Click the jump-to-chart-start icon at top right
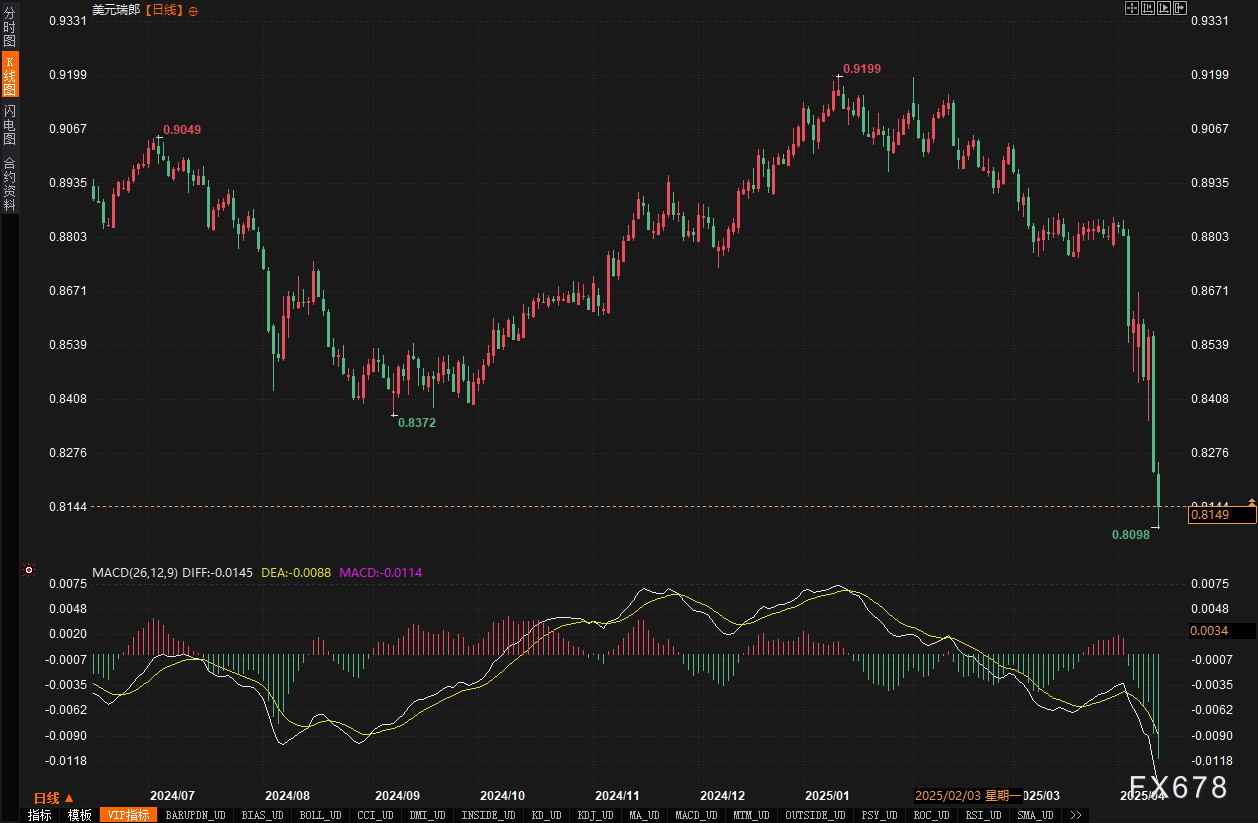Viewport: 1258px width, 823px height. (1148, 9)
